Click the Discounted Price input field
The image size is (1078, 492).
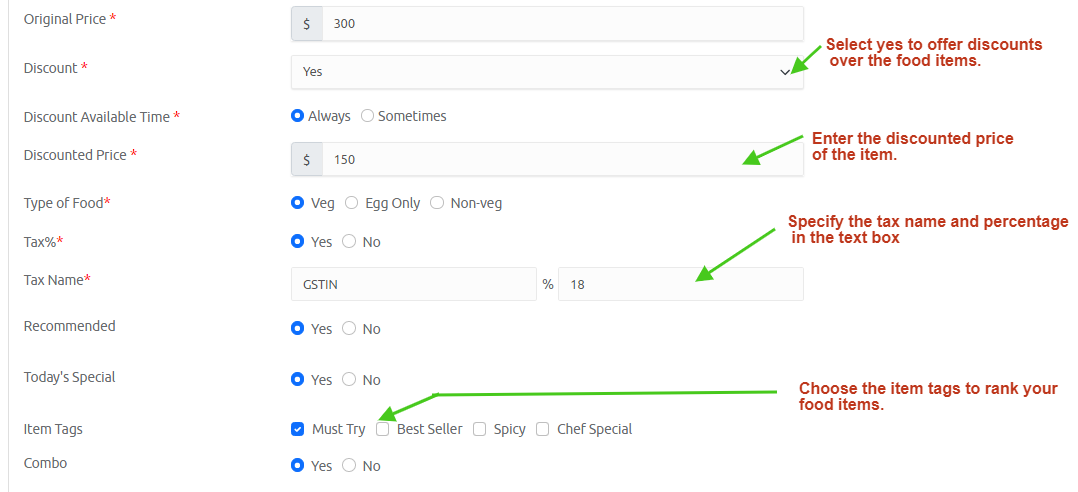562,159
